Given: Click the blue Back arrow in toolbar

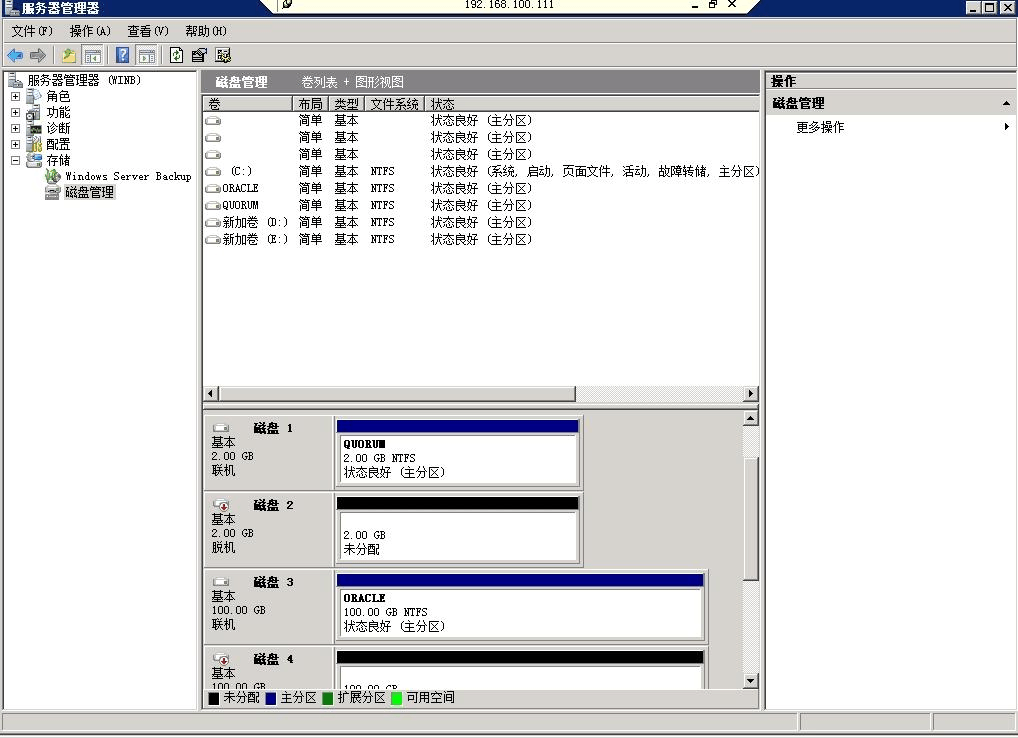Looking at the screenshot, I should coord(15,56).
